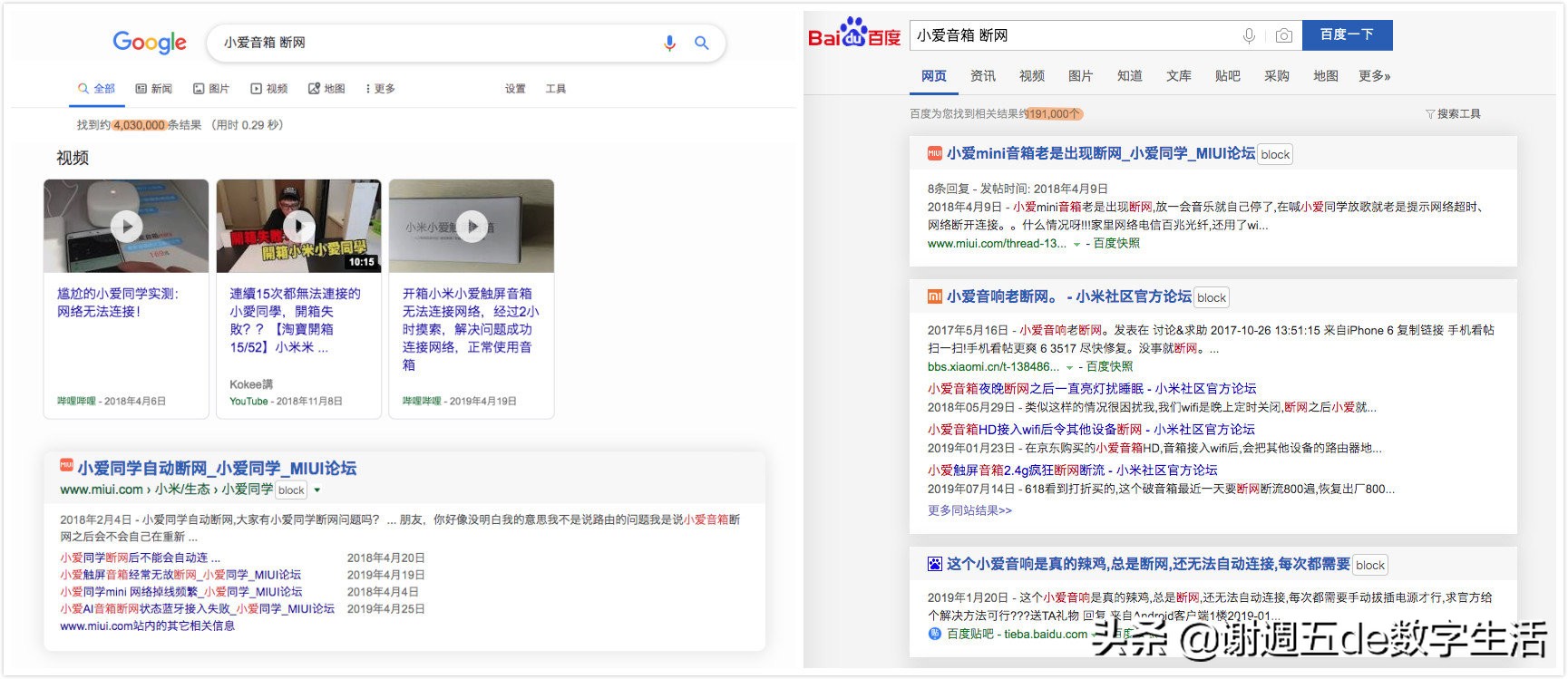Open sublink 小爱AI音箱断网状态蓝牙接入失败
The image size is (1568, 679).
point(197,609)
